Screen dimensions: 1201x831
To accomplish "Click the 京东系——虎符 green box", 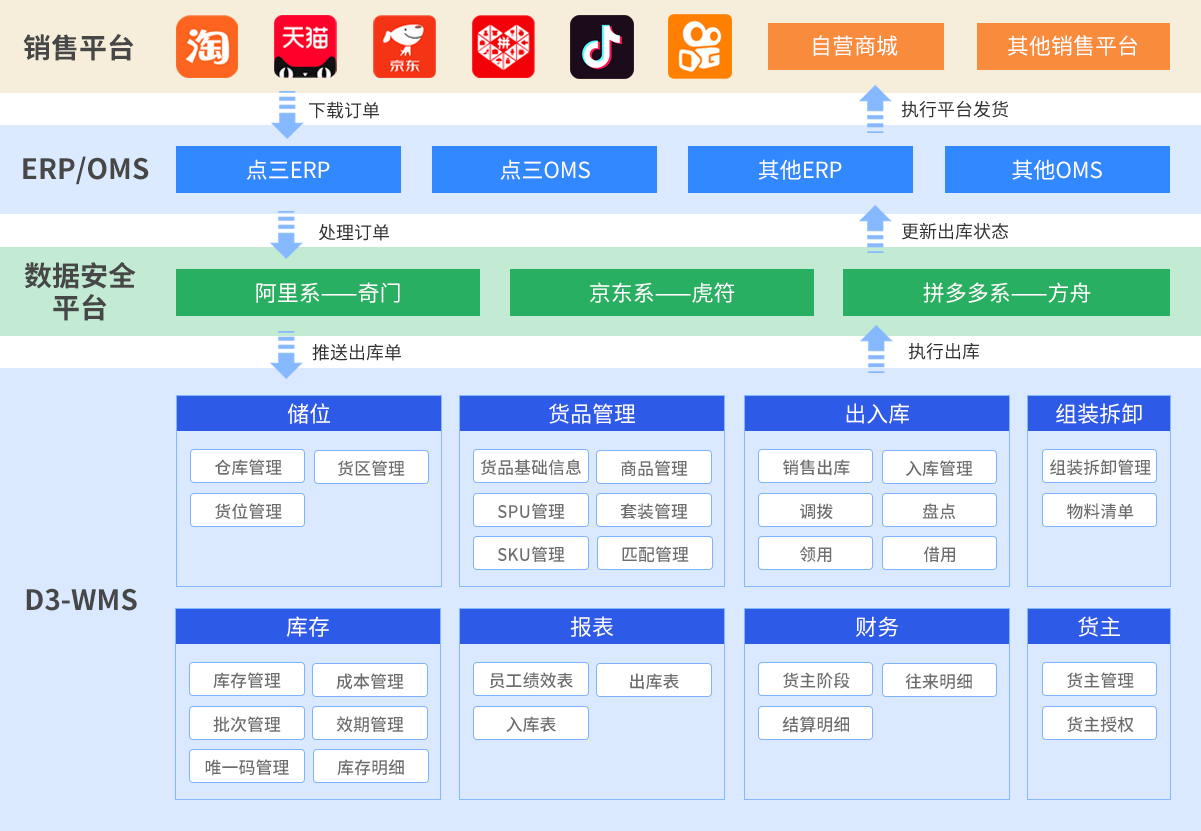I will coord(662,292).
